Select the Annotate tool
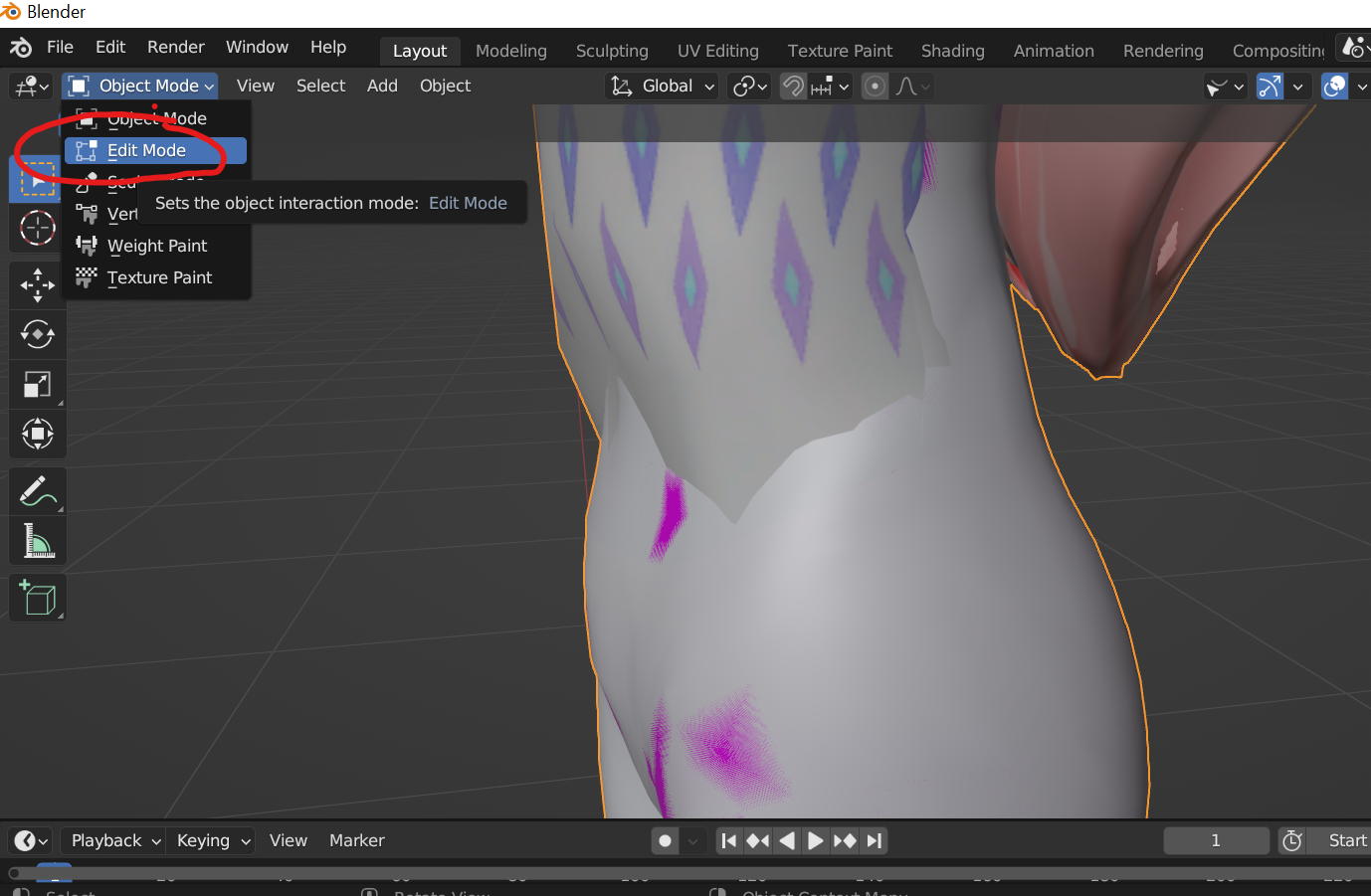 (x=38, y=491)
